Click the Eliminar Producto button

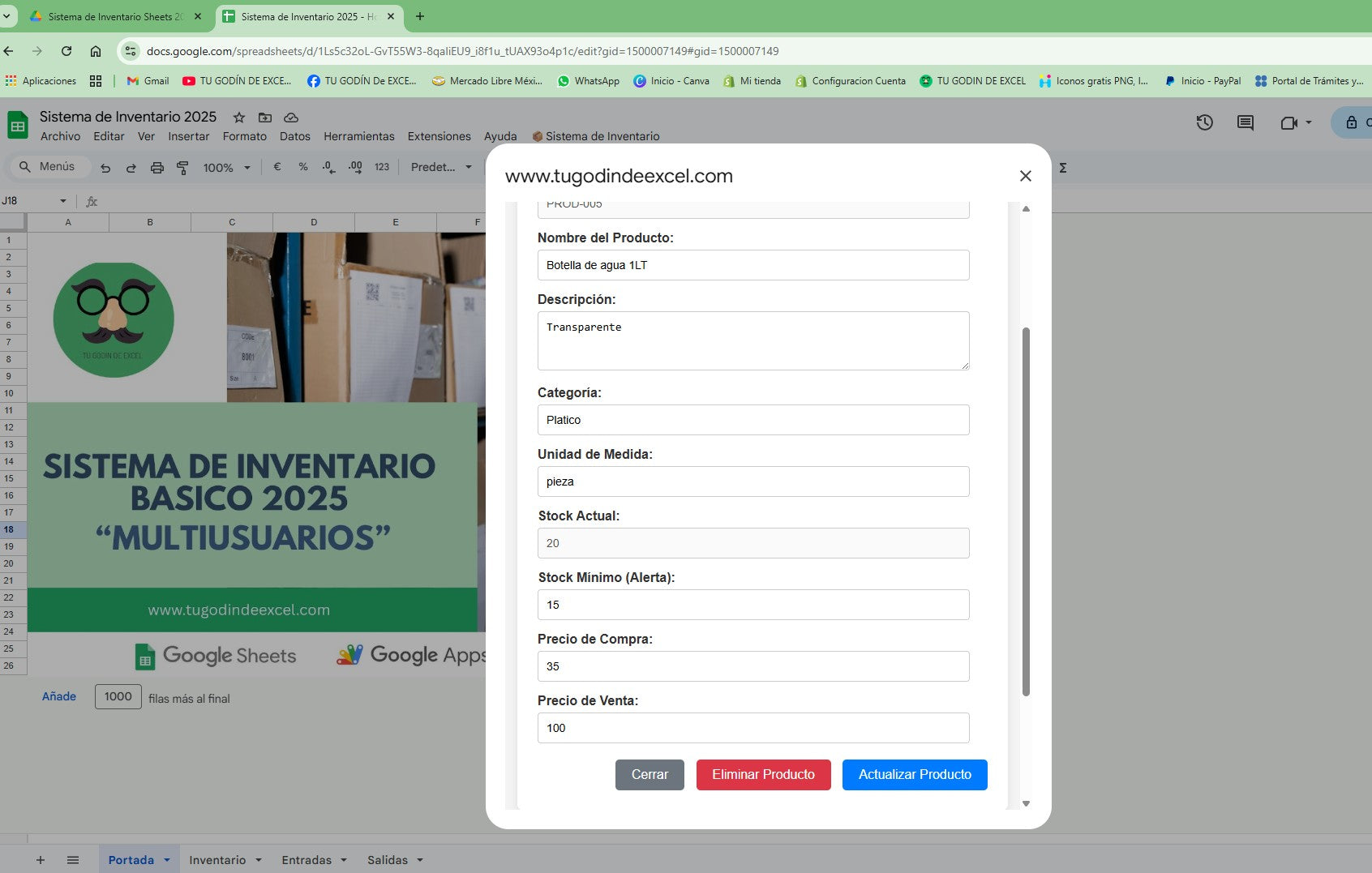pyautogui.click(x=763, y=775)
